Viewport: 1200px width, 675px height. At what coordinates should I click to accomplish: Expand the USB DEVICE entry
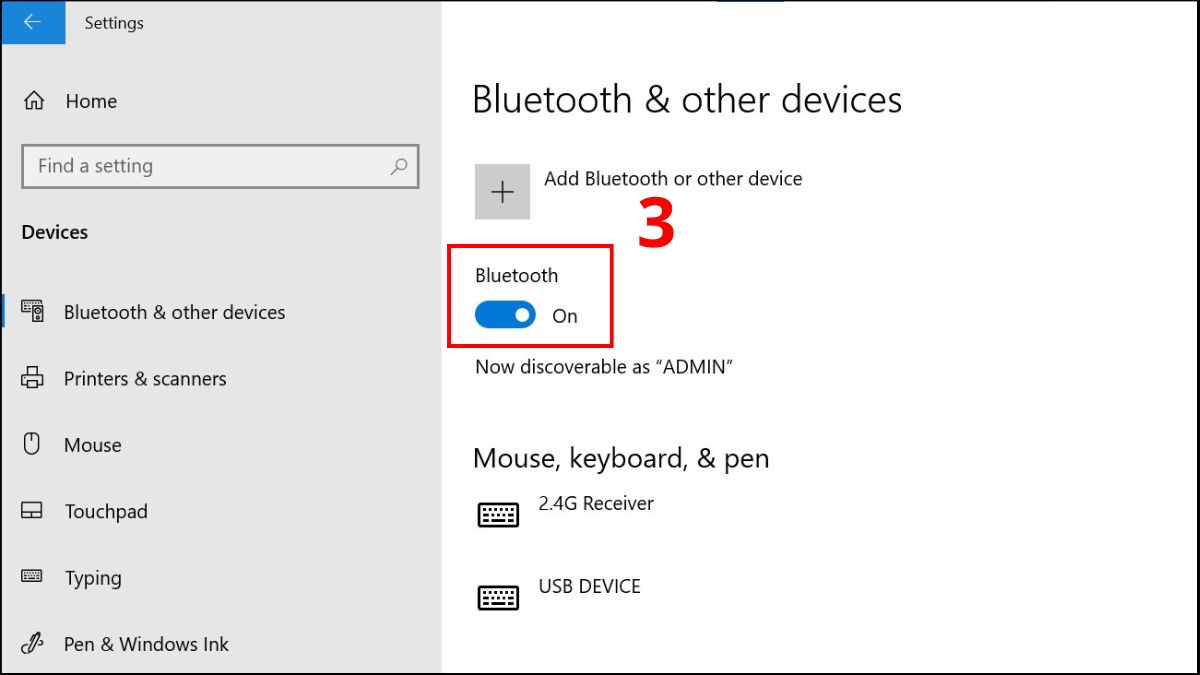pyautogui.click(x=590, y=587)
